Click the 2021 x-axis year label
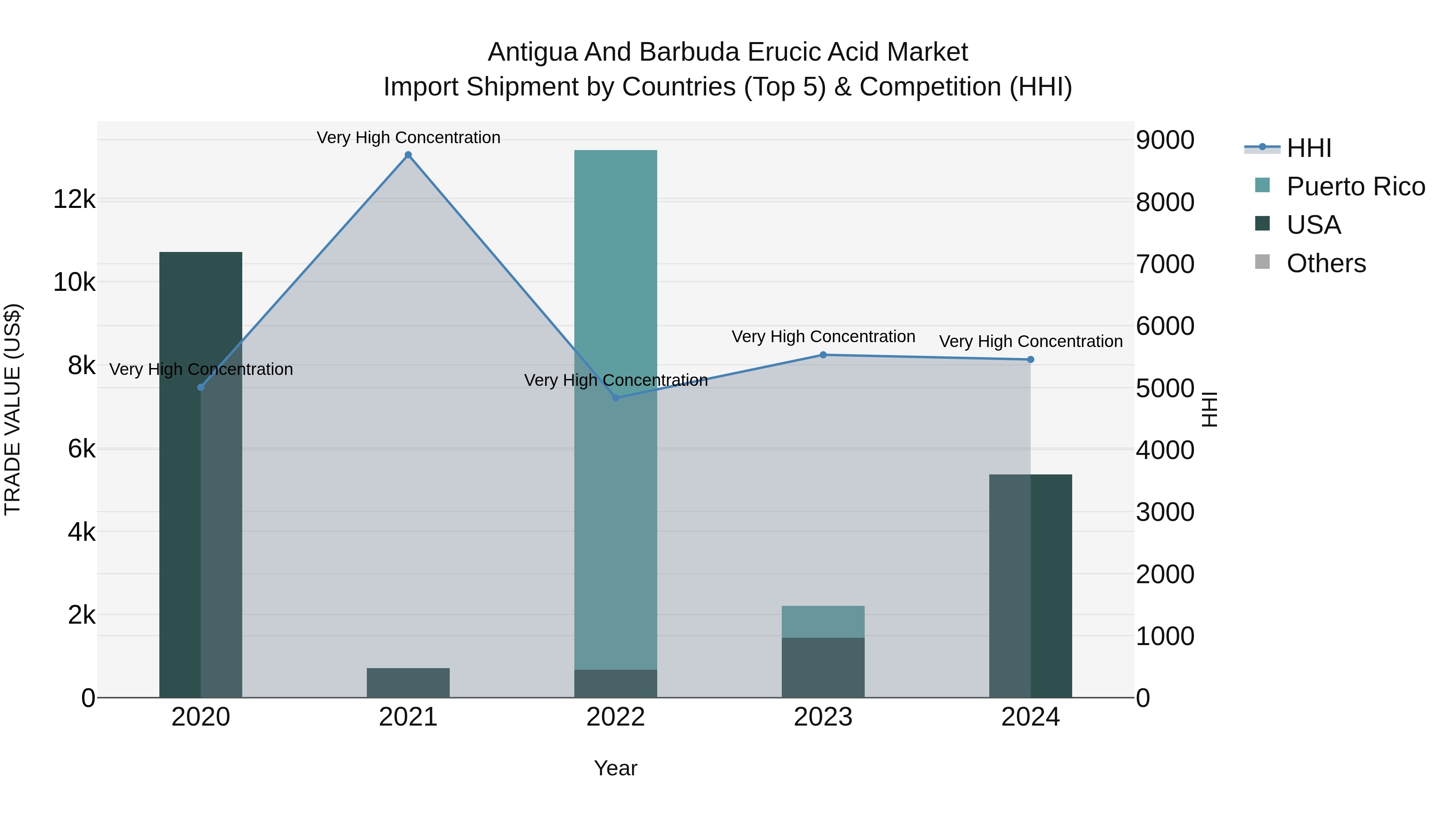Screen dimensions: 1456x819 pyautogui.click(x=408, y=717)
